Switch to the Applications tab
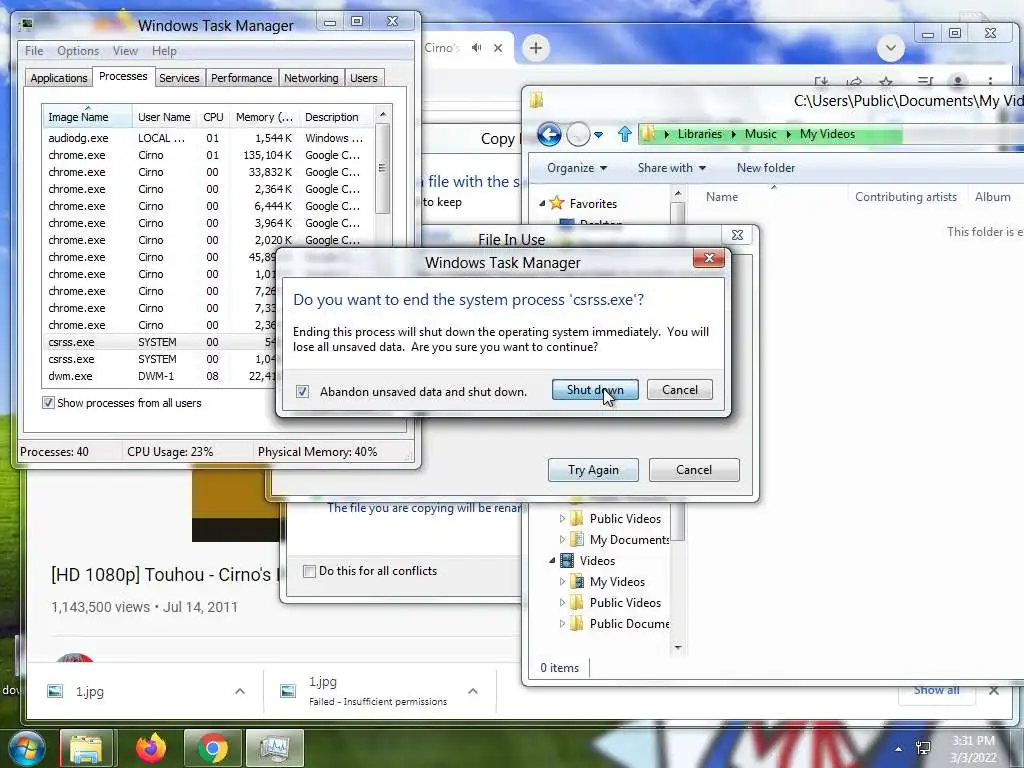Screen dimensions: 1024x768 pyautogui.click(x=59, y=78)
